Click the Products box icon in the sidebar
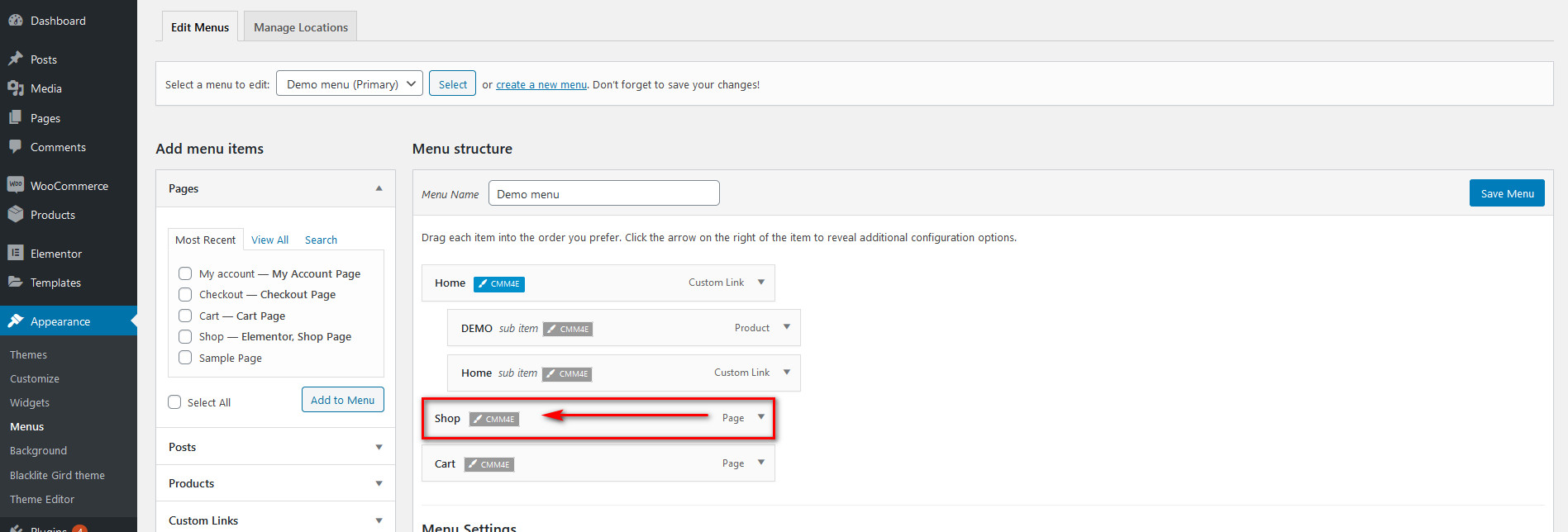 pyautogui.click(x=16, y=214)
